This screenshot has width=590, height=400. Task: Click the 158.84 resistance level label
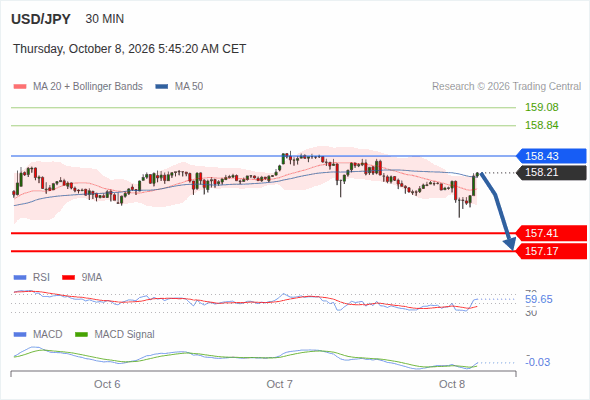542,125
